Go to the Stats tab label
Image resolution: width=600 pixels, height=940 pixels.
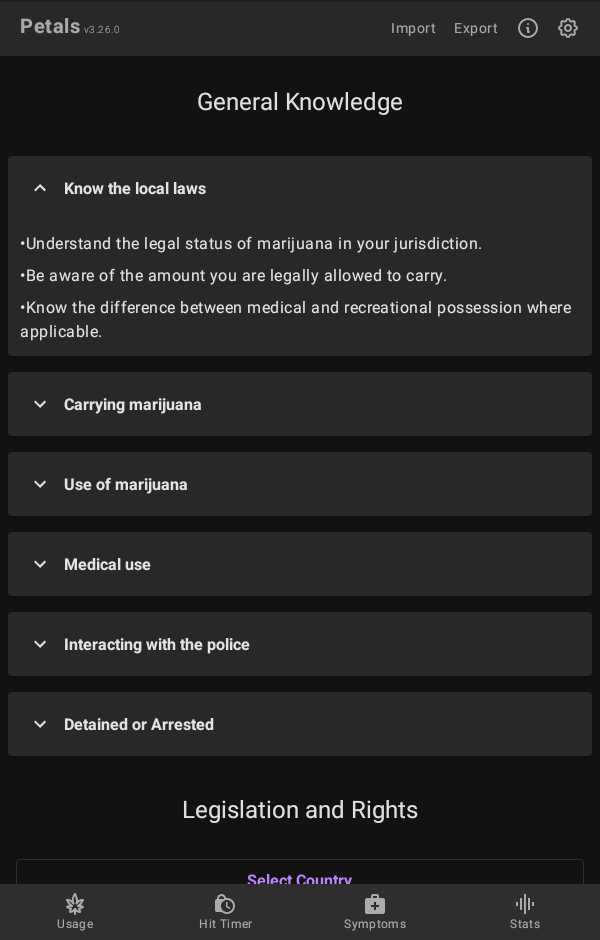point(525,924)
